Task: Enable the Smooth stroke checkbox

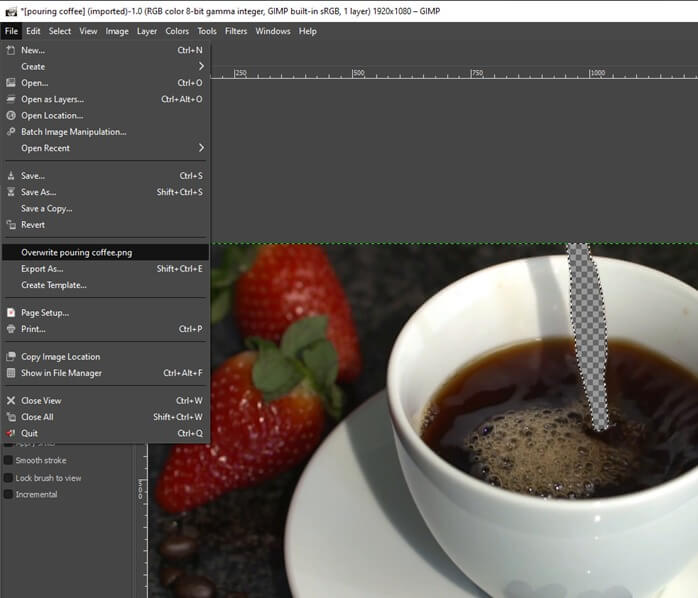Action: click(x=8, y=461)
